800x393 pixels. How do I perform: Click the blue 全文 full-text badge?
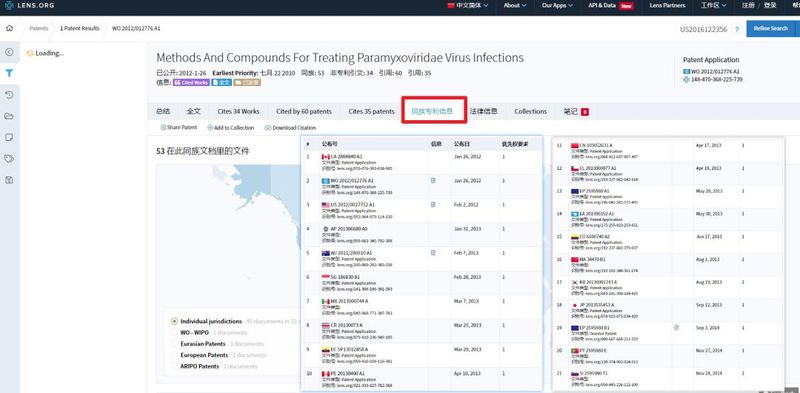pyautogui.click(x=221, y=82)
